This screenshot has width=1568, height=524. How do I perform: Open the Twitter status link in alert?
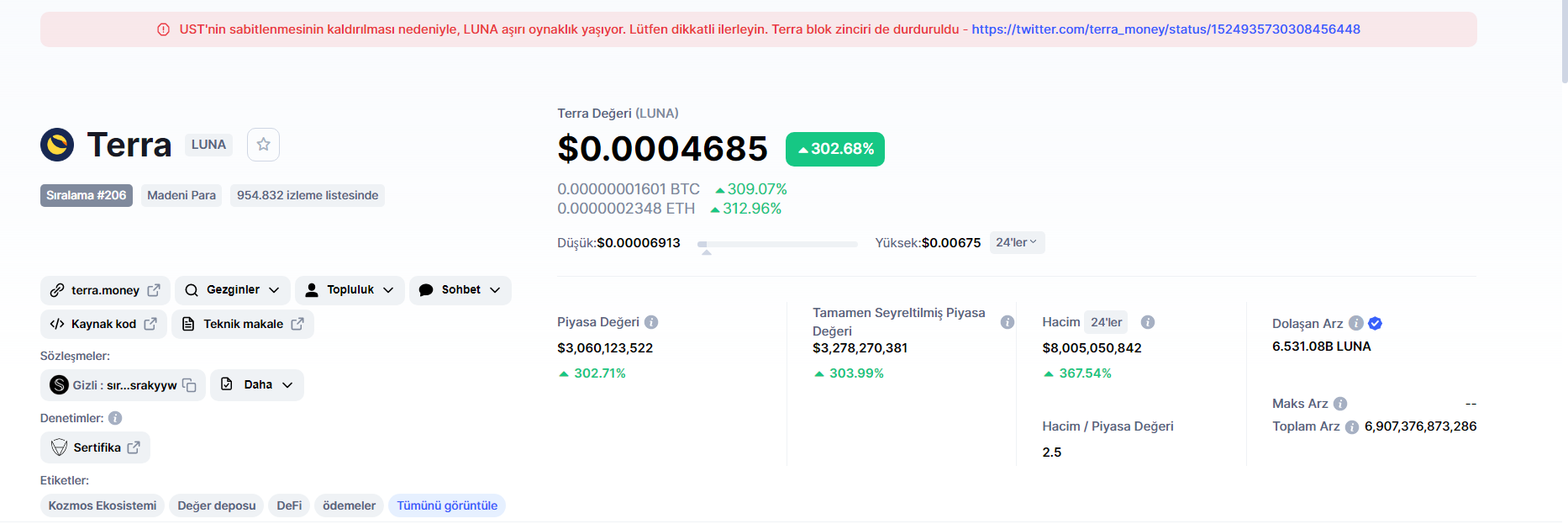click(1165, 29)
